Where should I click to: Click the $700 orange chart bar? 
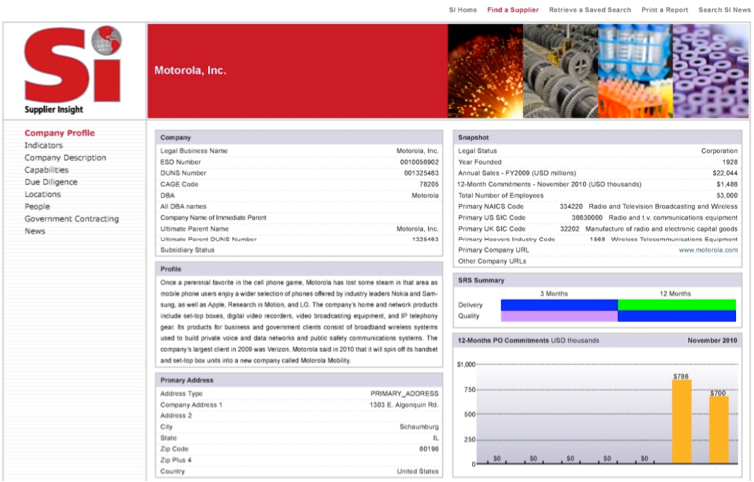(718, 430)
